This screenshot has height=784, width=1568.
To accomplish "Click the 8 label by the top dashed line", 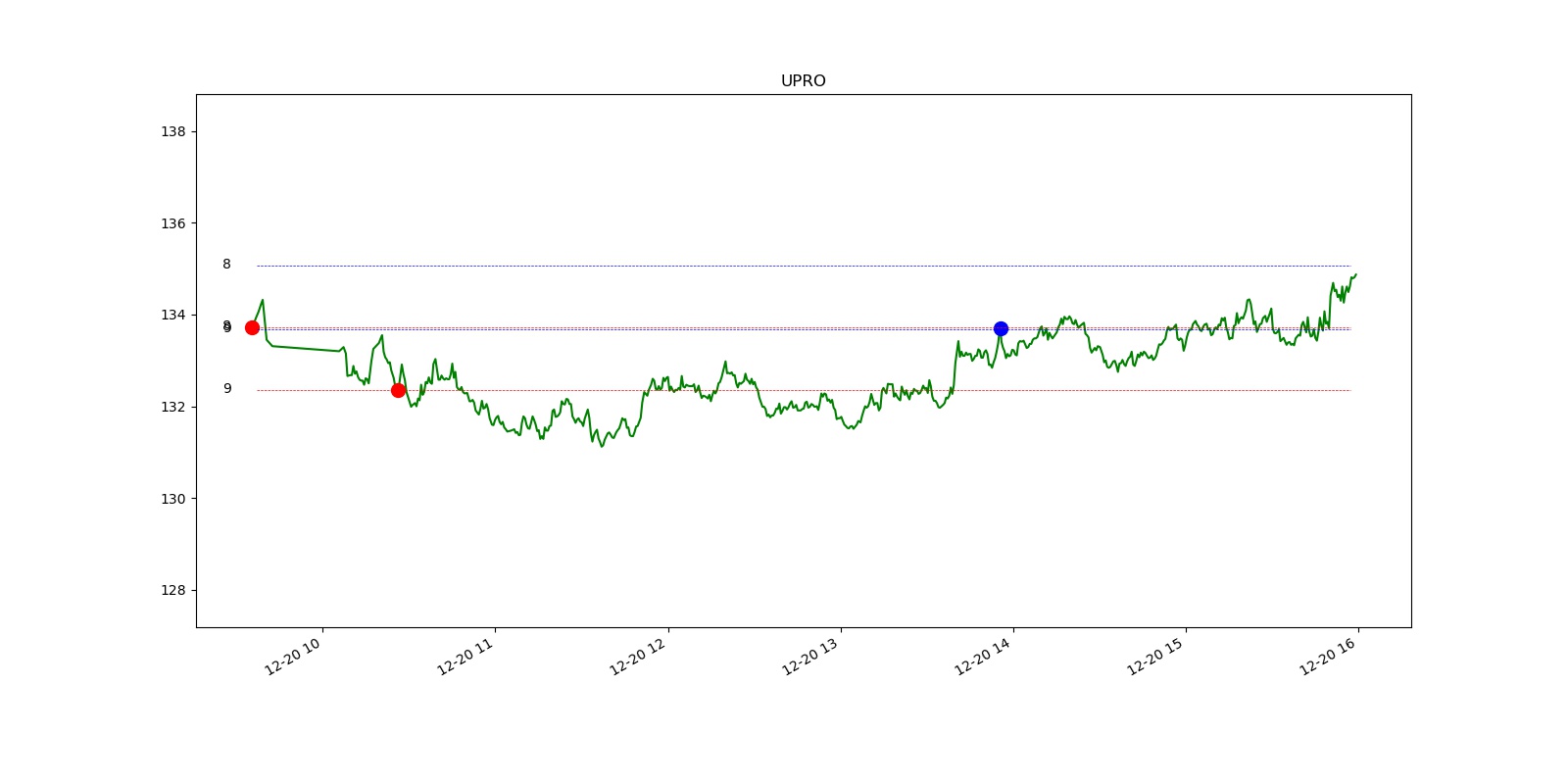I will tap(226, 264).
